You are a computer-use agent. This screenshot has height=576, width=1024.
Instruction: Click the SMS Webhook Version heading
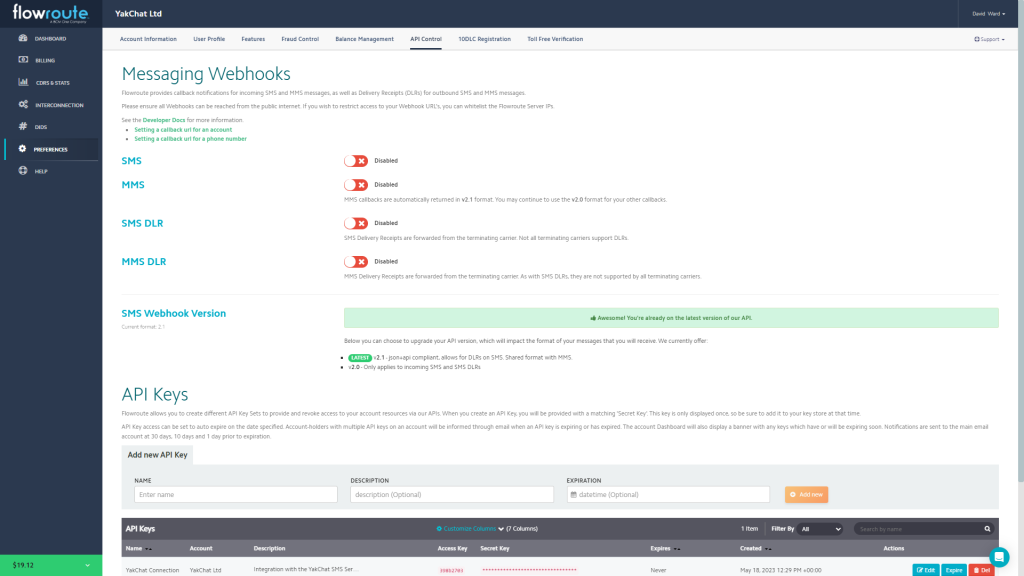tap(174, 313)
